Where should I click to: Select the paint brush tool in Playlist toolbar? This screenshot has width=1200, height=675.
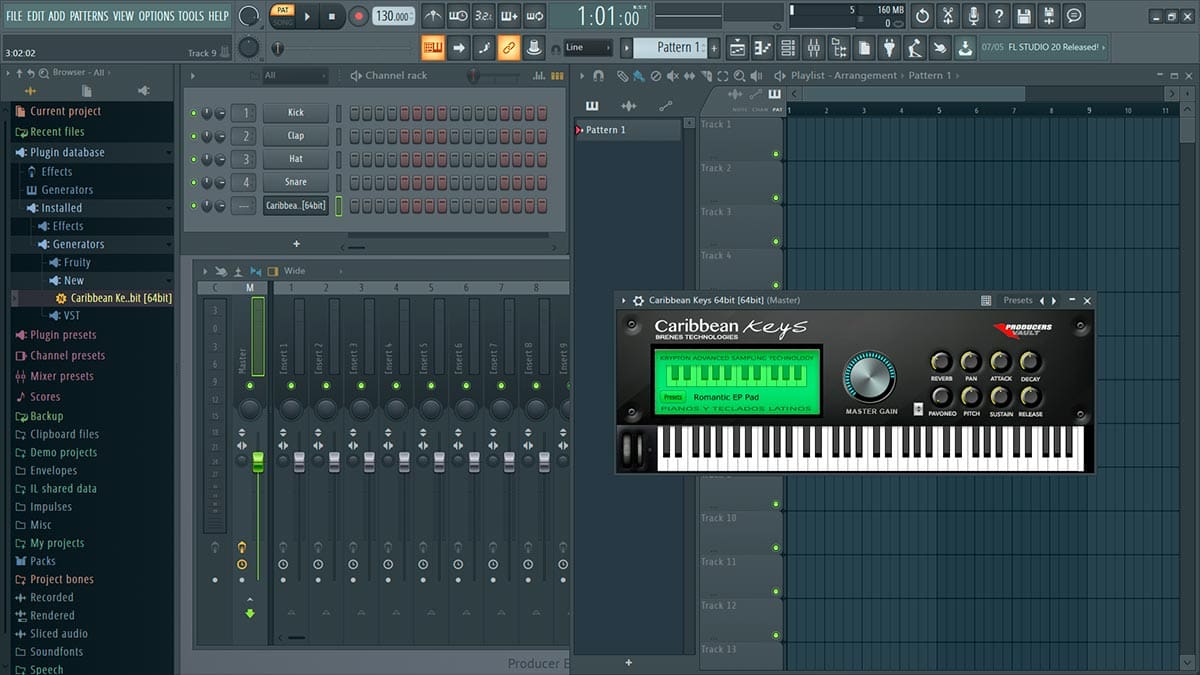pos(638,76)
